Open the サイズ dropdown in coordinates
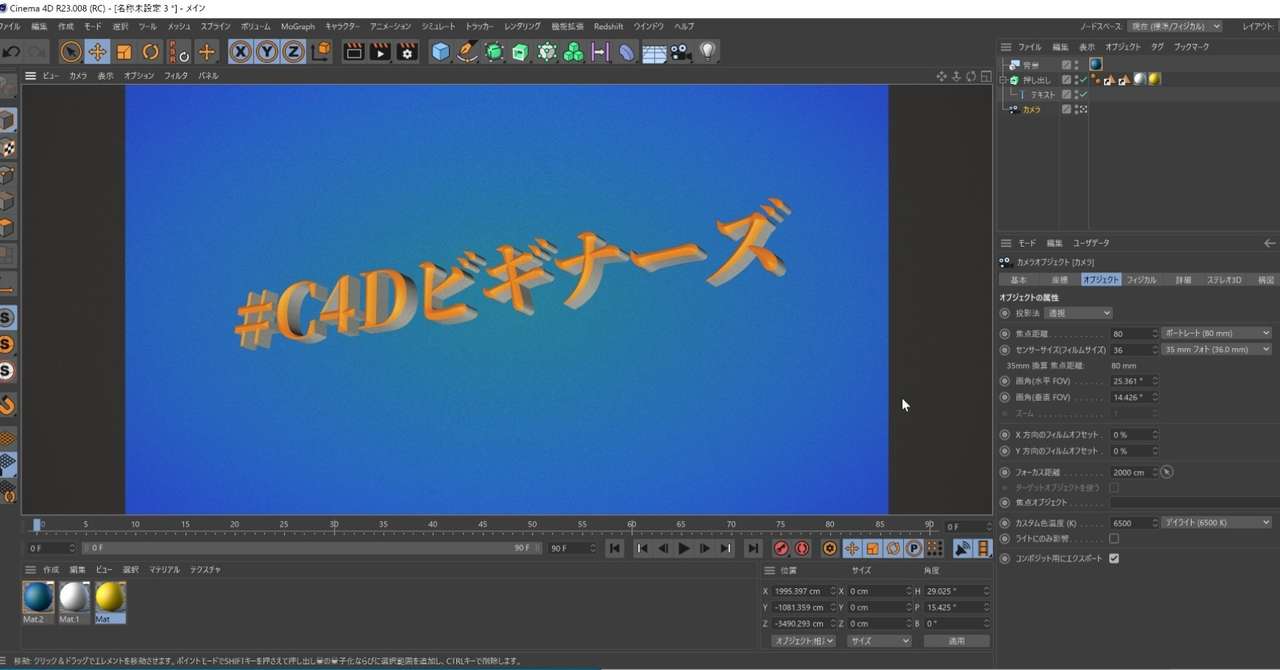1280x670 pixels. tap(879, 641)
